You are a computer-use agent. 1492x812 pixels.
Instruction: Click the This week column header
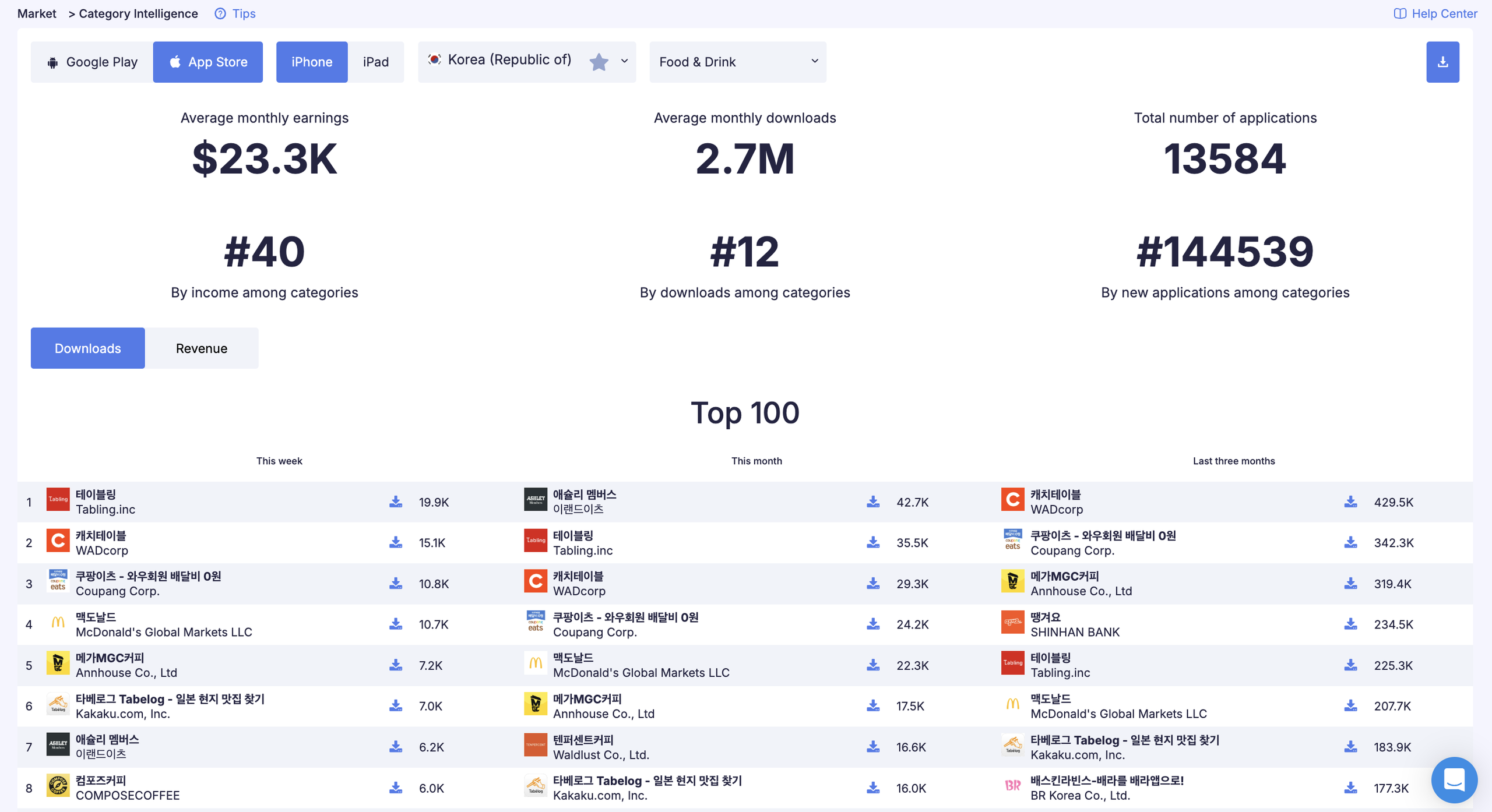pos(279,461)
